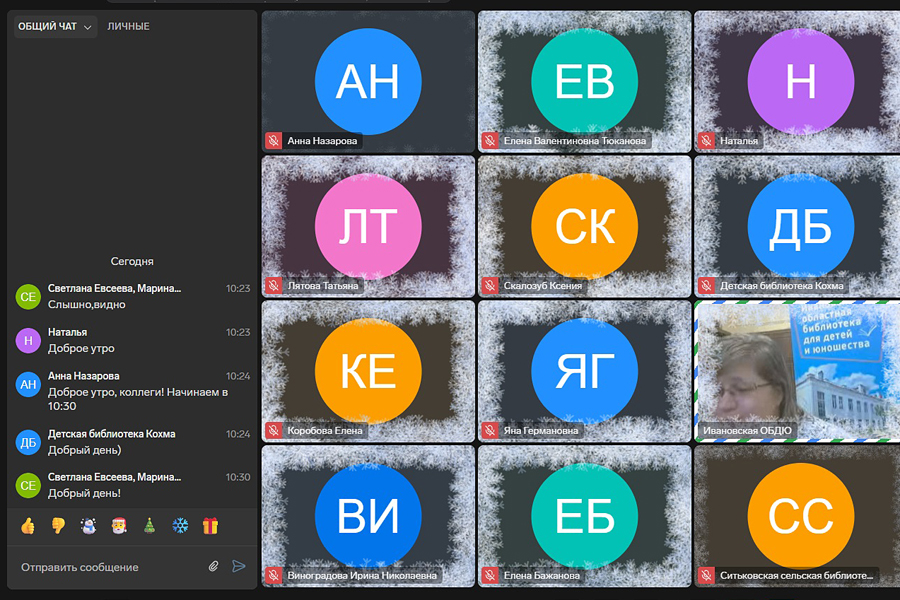This screenshot has height=600, width=900.
Task: Toggle muted mic icon for Елена Бажанова
Action: point(489,575)
